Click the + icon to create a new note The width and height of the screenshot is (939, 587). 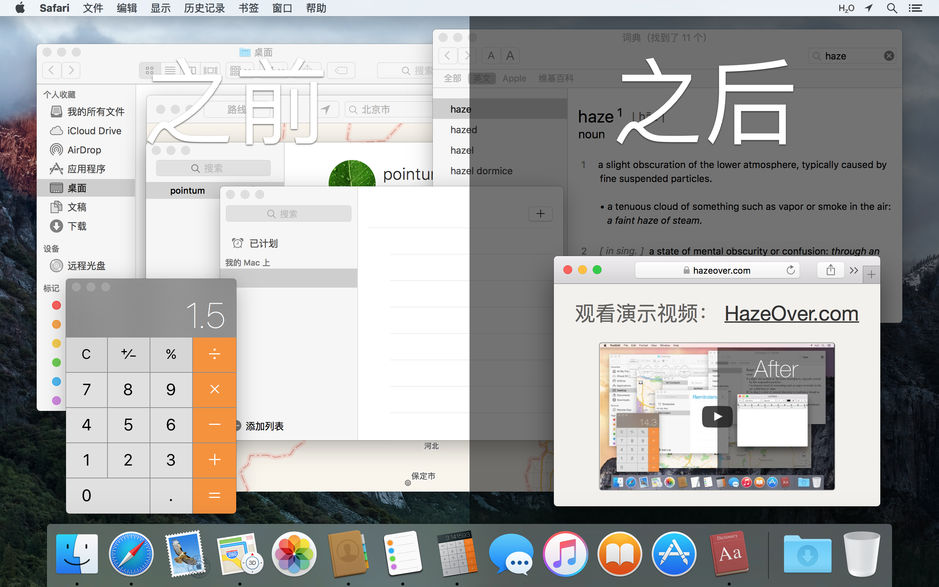coord(540,213)
